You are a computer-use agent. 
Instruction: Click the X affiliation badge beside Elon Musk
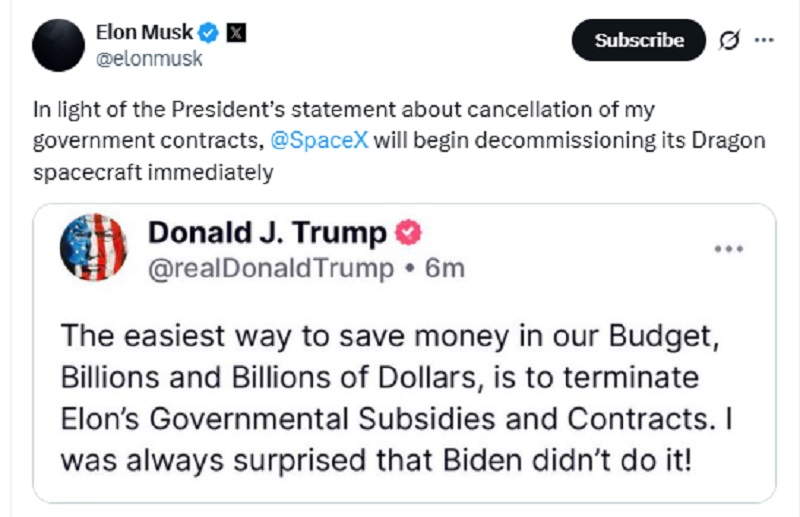[x=236, y=33]
